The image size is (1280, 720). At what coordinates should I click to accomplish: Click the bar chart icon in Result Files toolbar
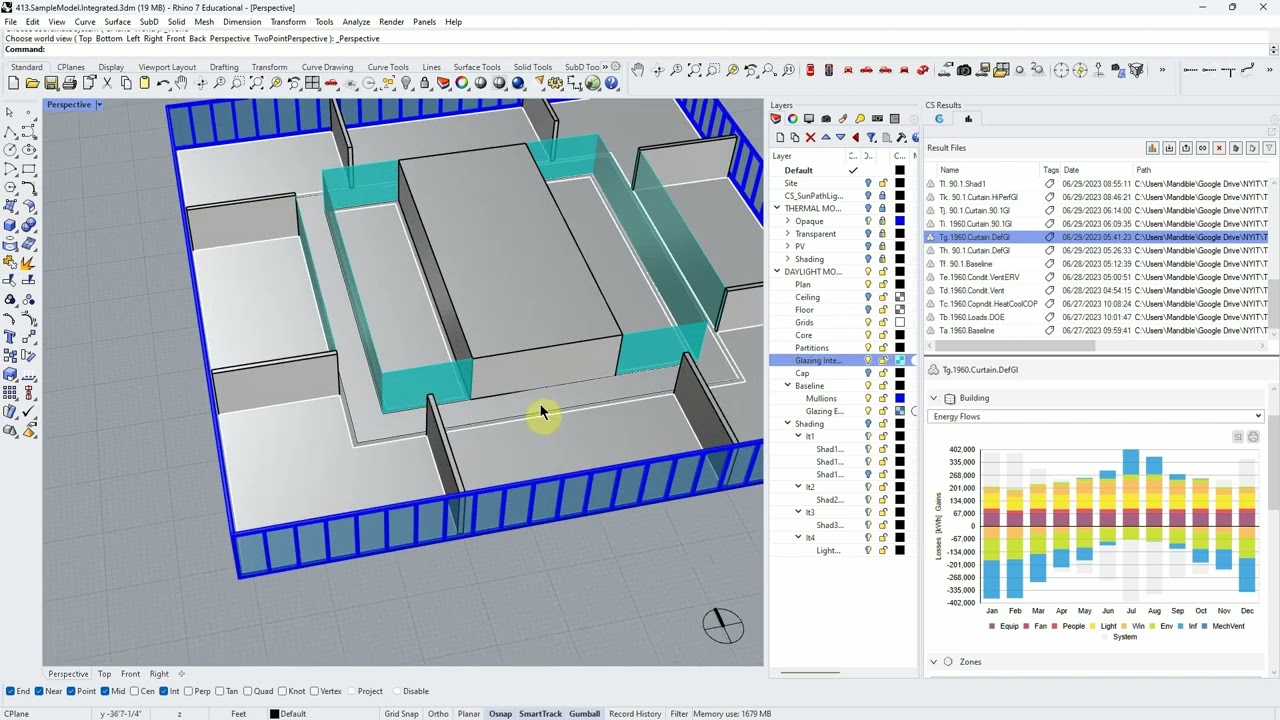click(x=1151, y=148)
